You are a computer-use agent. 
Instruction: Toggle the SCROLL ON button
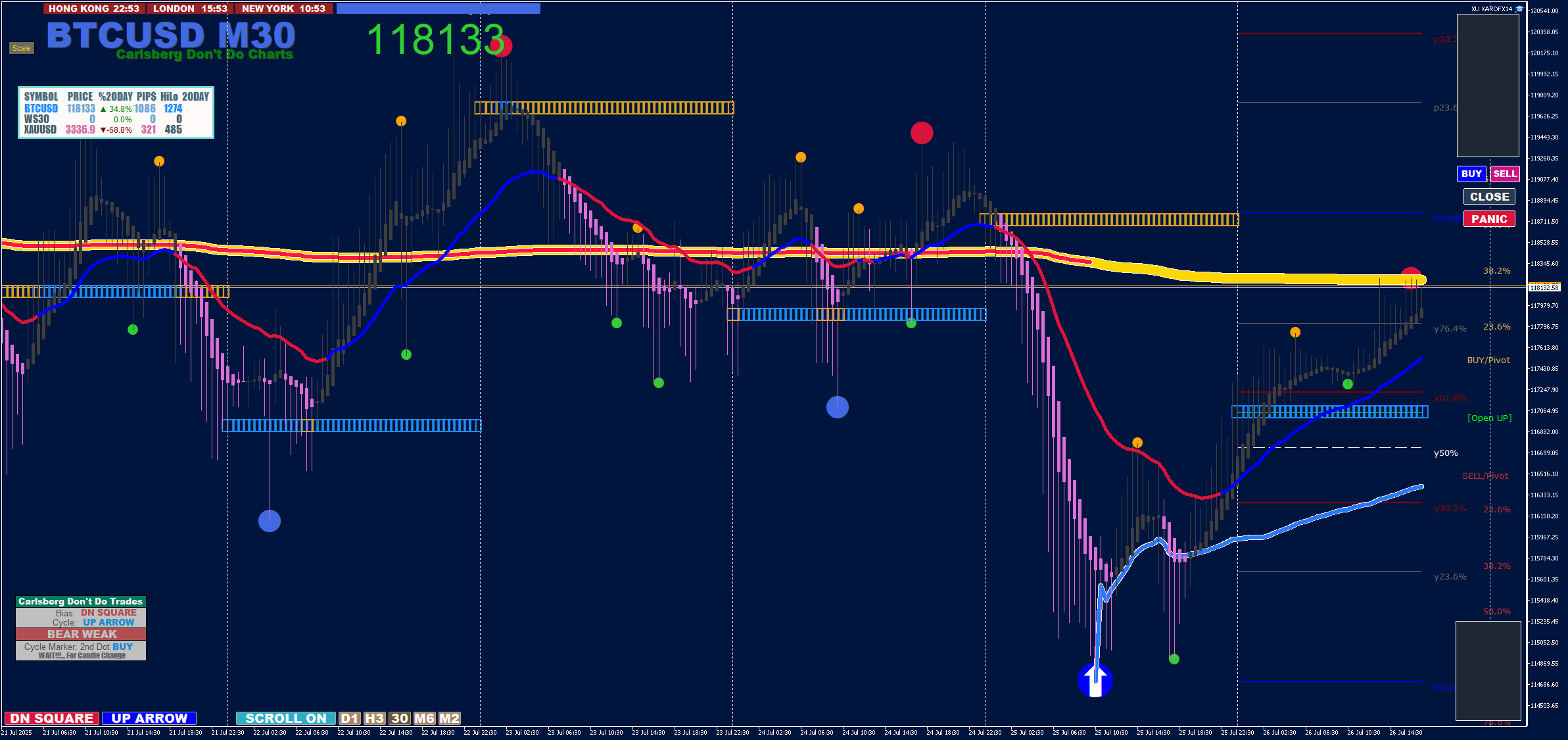click(x=285, y=718)
